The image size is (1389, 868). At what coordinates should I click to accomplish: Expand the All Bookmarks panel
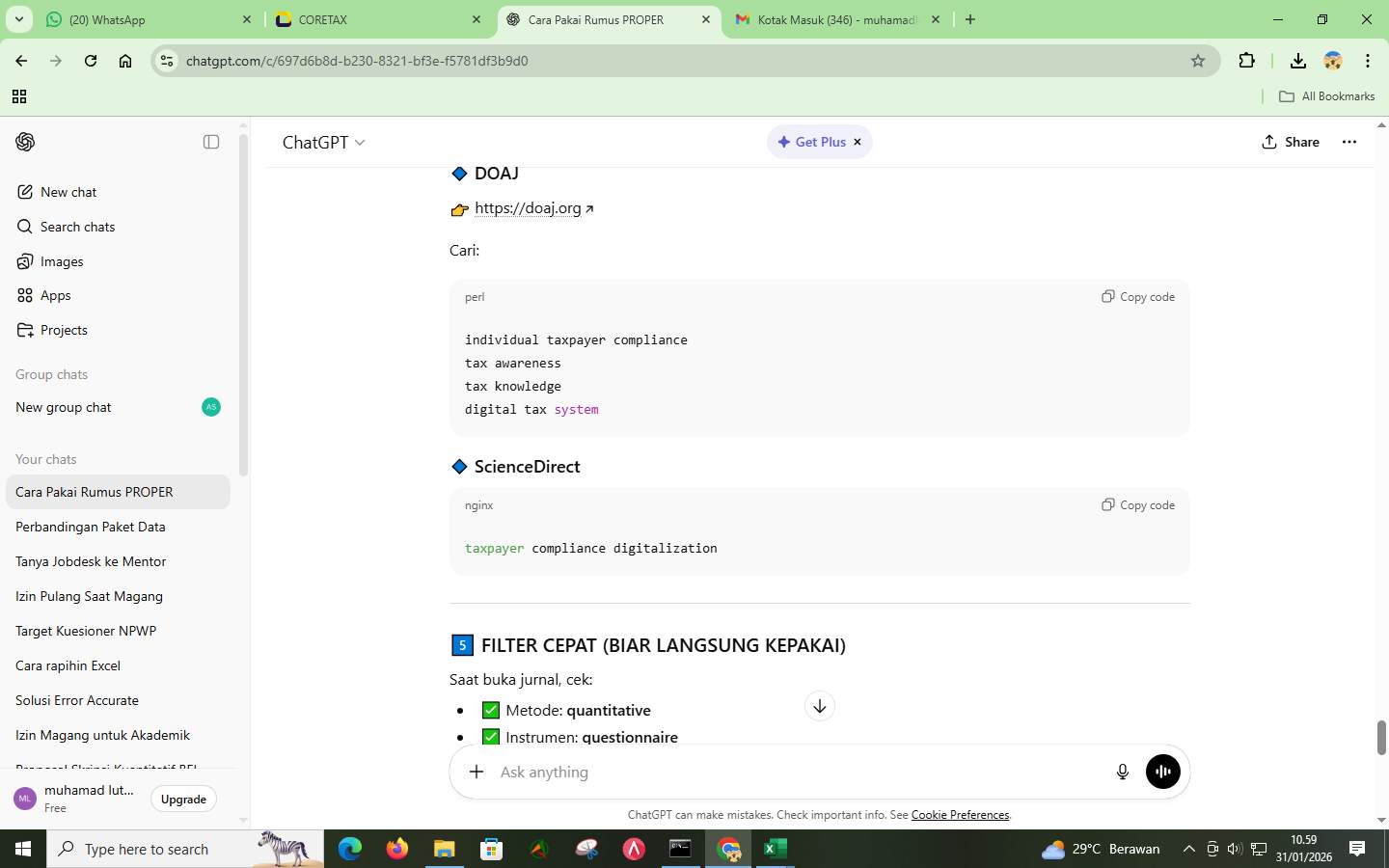click(1327, 95)
